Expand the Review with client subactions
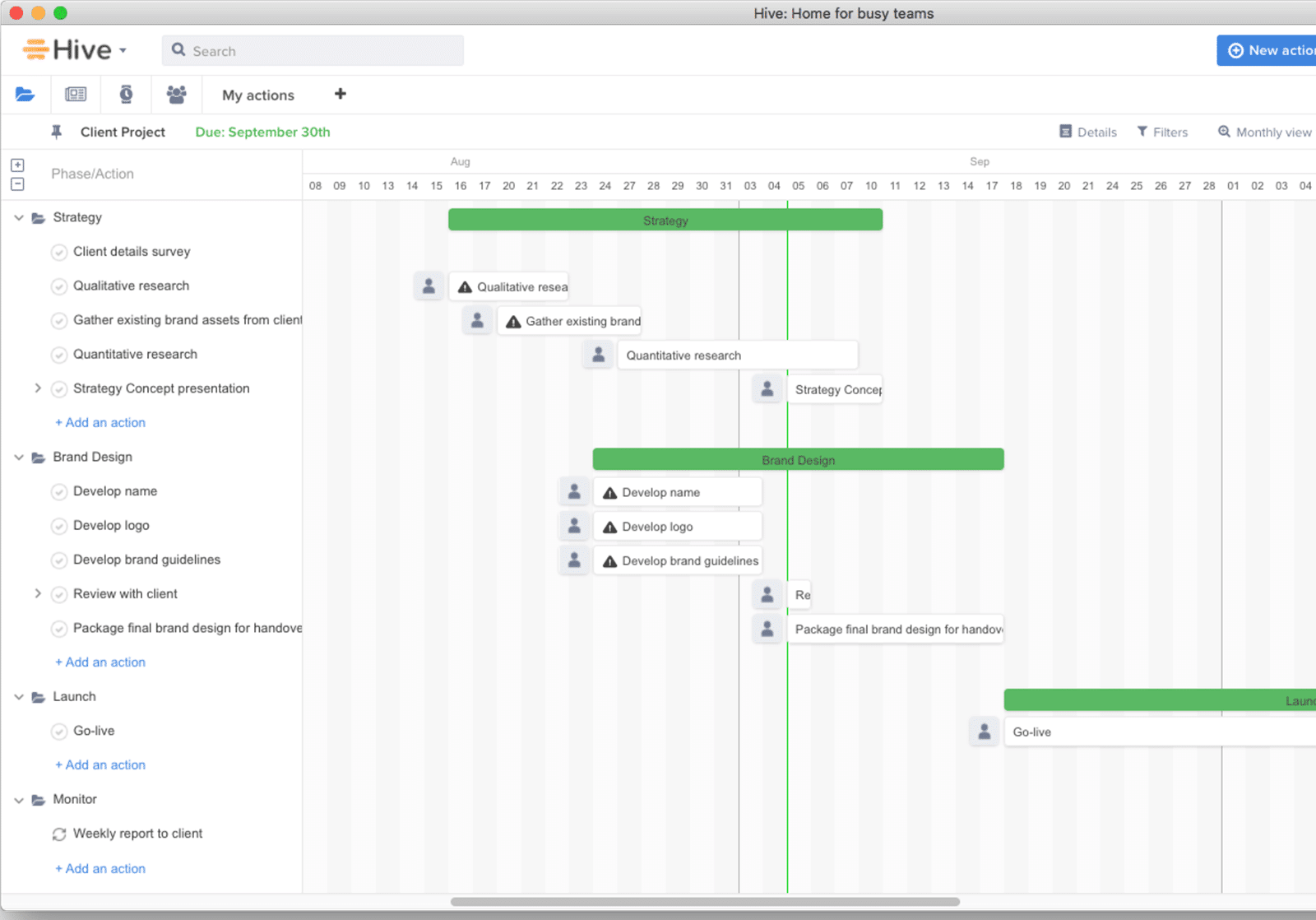 (38, 593)
